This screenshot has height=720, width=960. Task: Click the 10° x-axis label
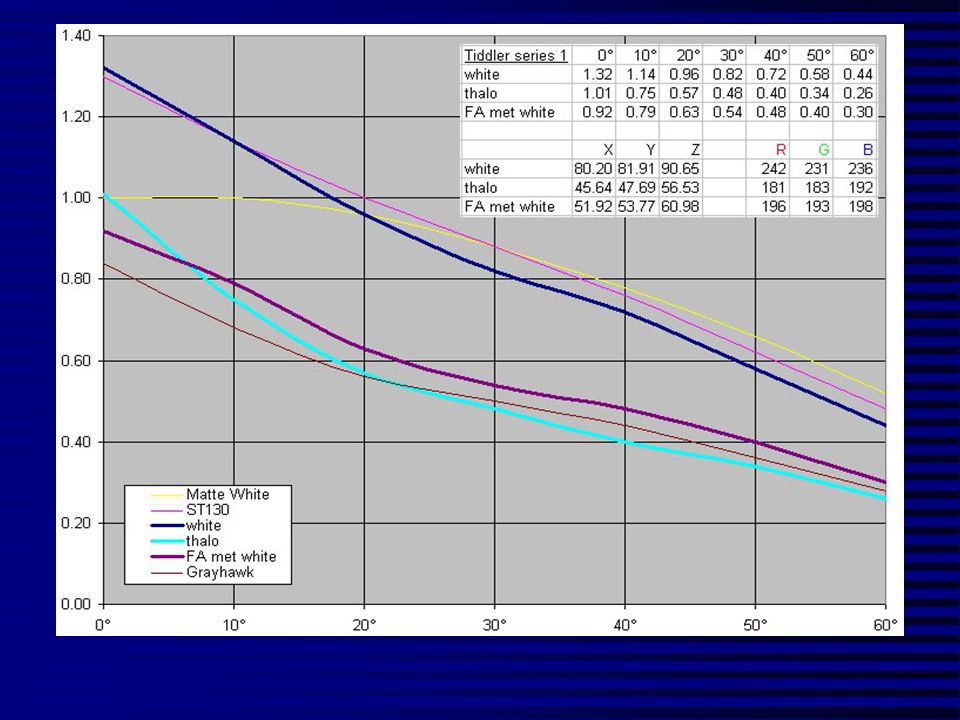click(234, 624)
